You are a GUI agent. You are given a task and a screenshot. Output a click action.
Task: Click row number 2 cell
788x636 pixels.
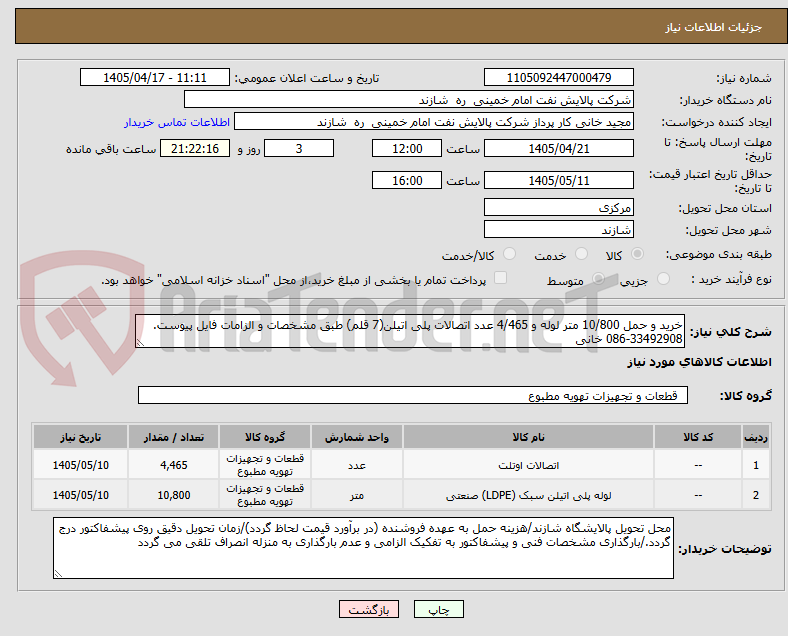tap(755, 495)
